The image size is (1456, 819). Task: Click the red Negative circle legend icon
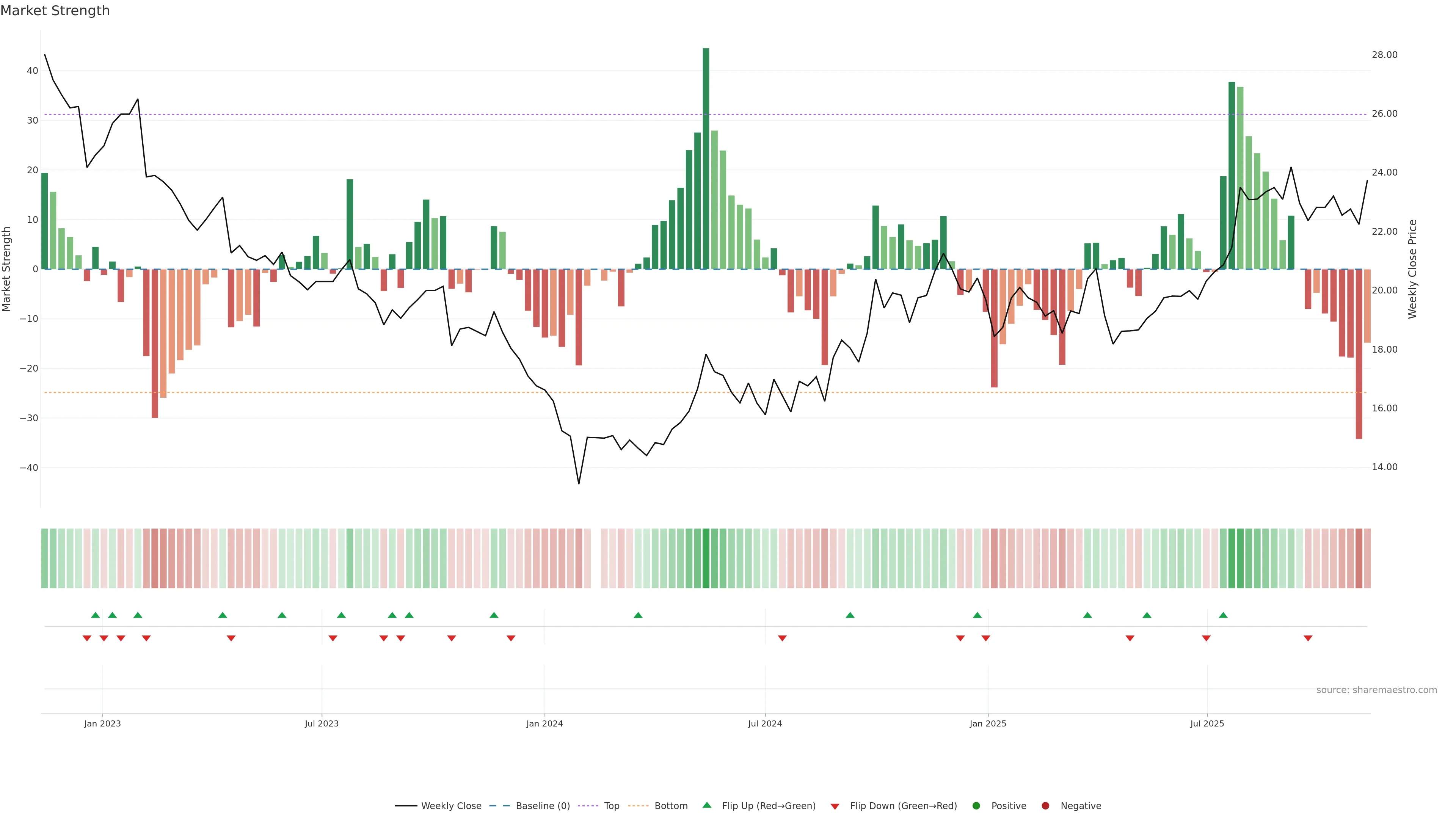[1045, 805]
